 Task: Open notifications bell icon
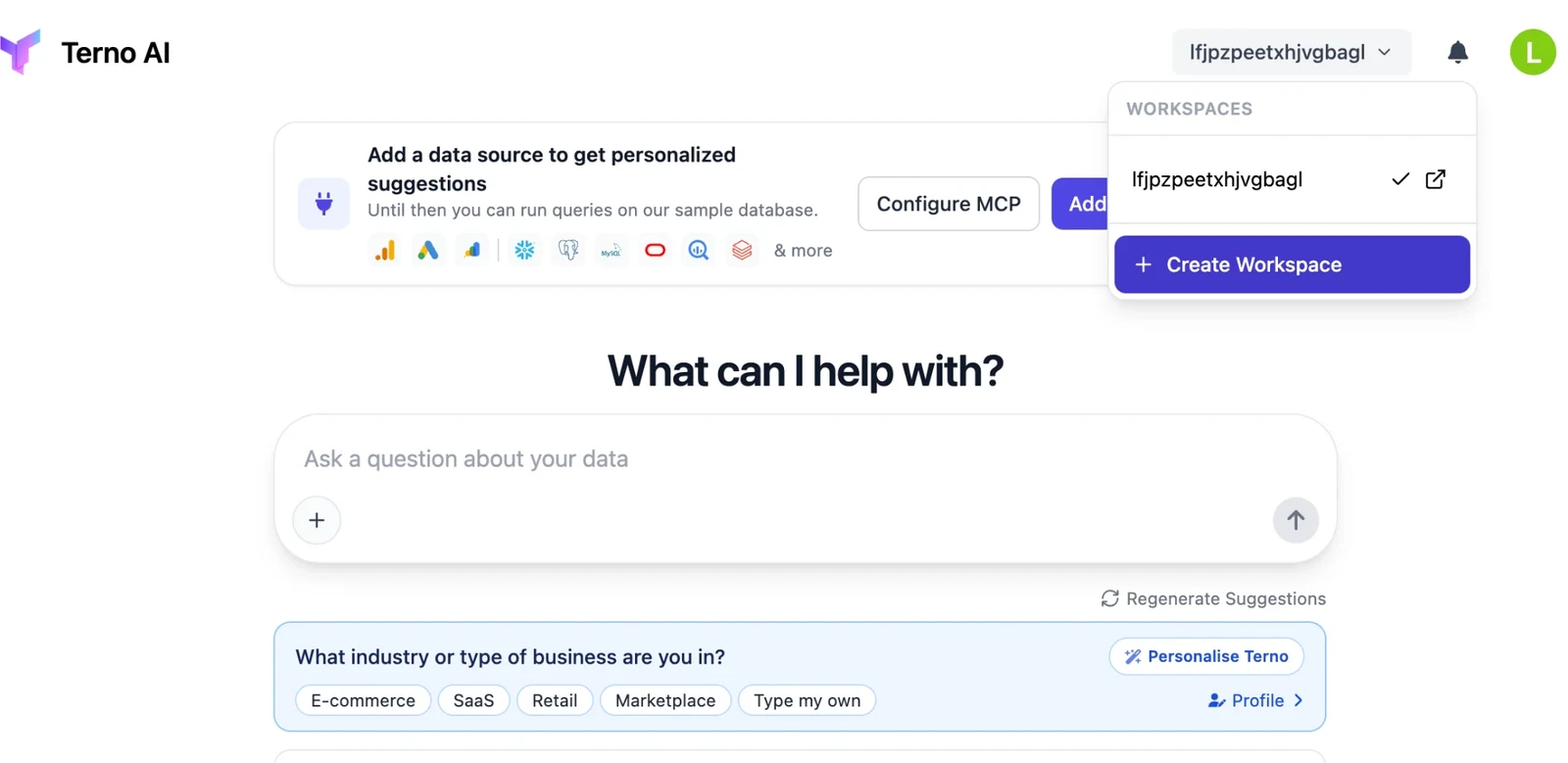[1457, 52]
